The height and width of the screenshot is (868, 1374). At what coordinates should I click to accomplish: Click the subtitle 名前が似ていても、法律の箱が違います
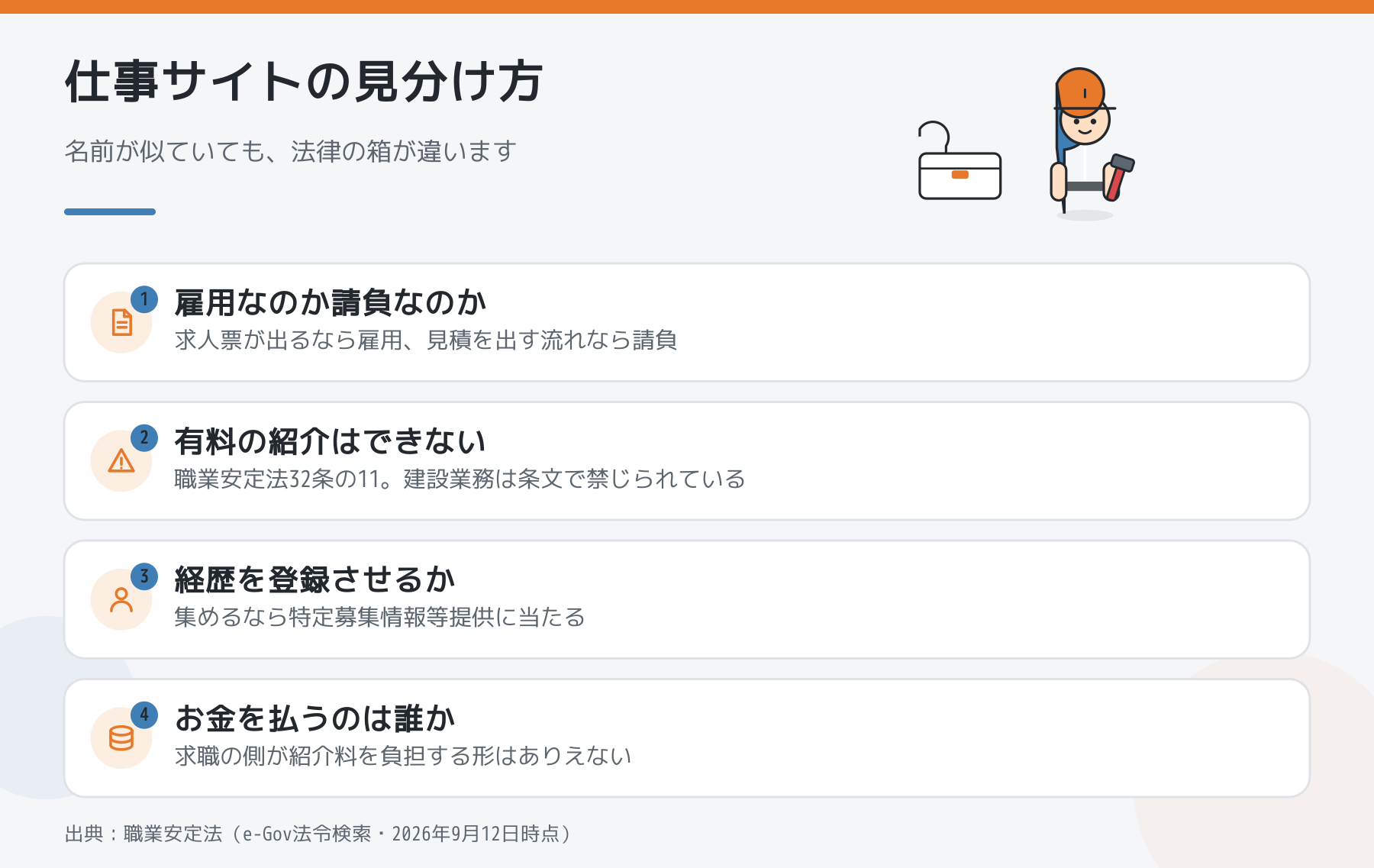pos(291,151)
